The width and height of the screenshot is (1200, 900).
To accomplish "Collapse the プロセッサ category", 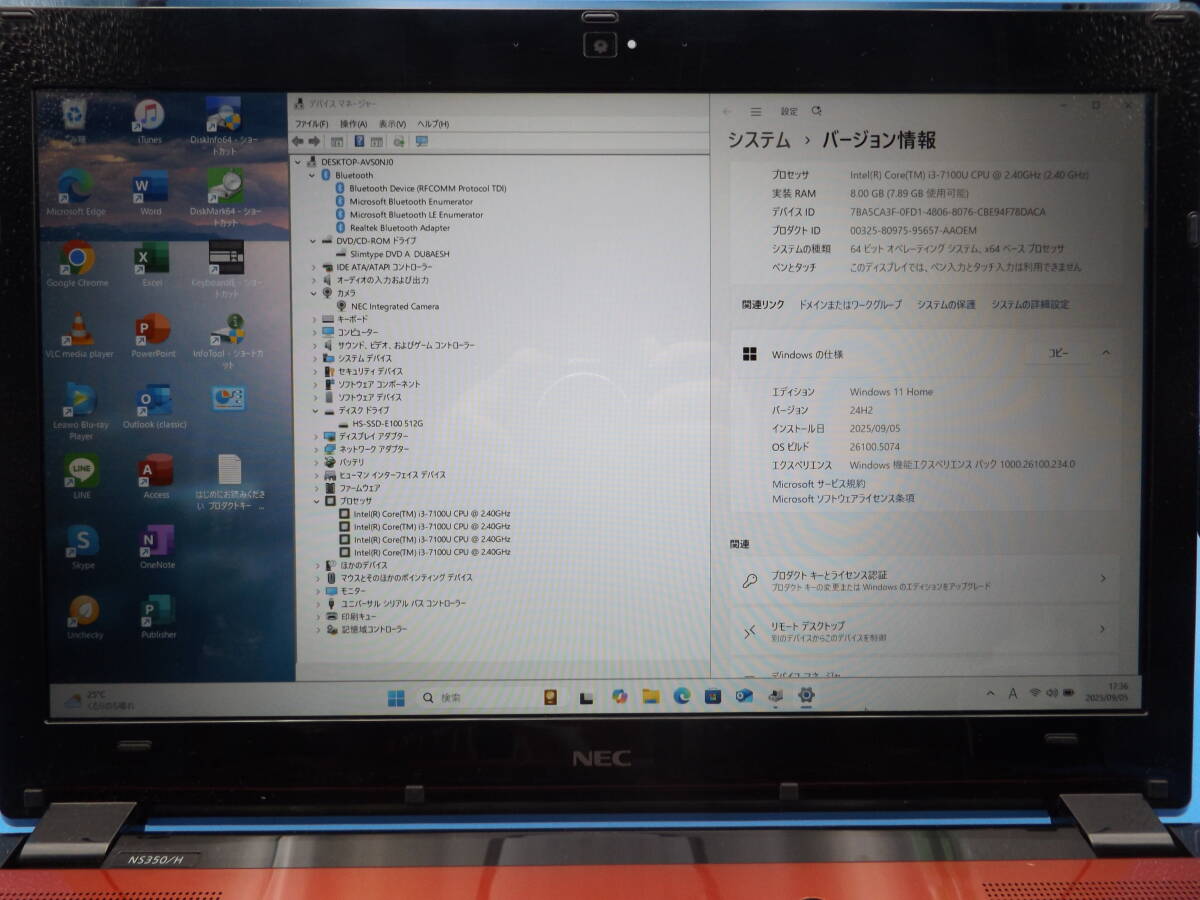I will click(x=316, y=500).
